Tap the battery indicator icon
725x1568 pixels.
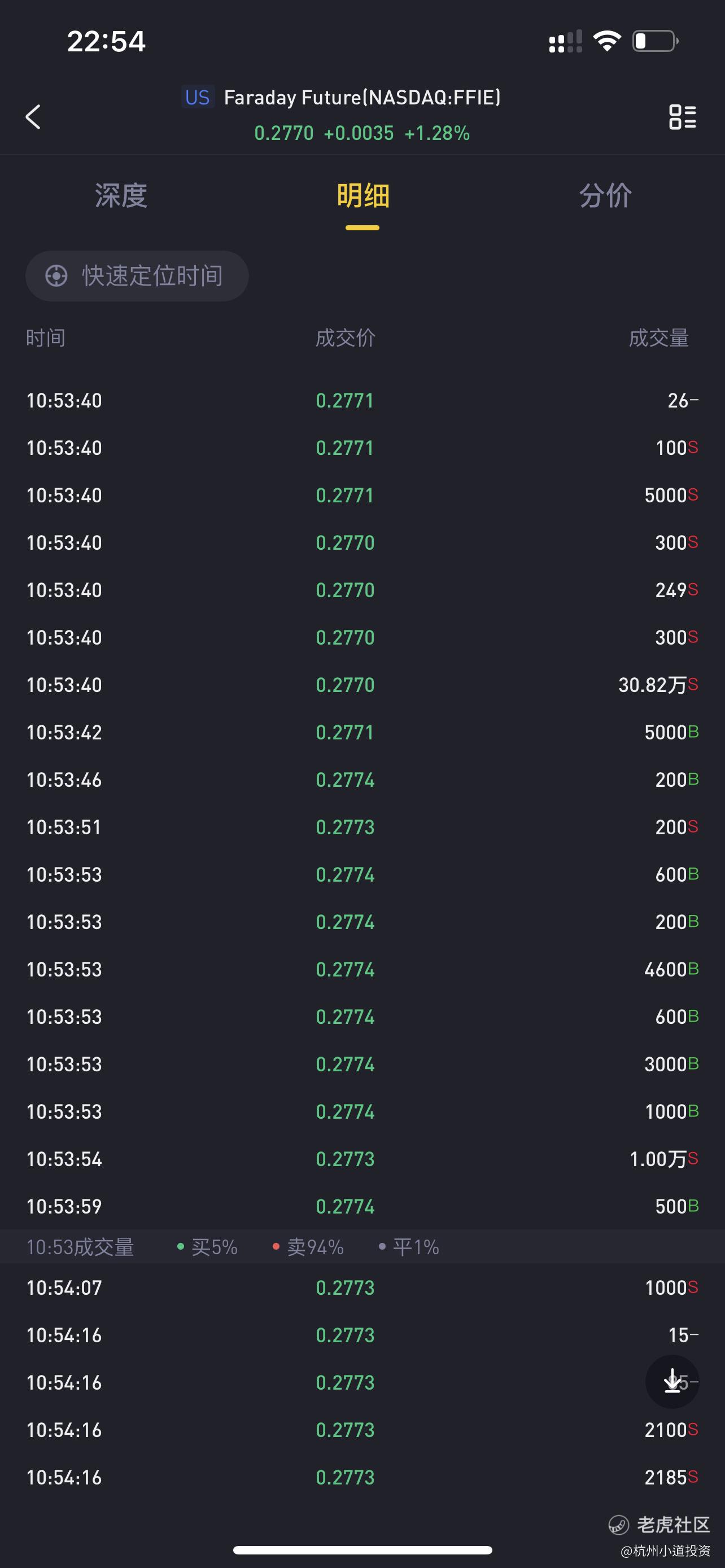656,41
